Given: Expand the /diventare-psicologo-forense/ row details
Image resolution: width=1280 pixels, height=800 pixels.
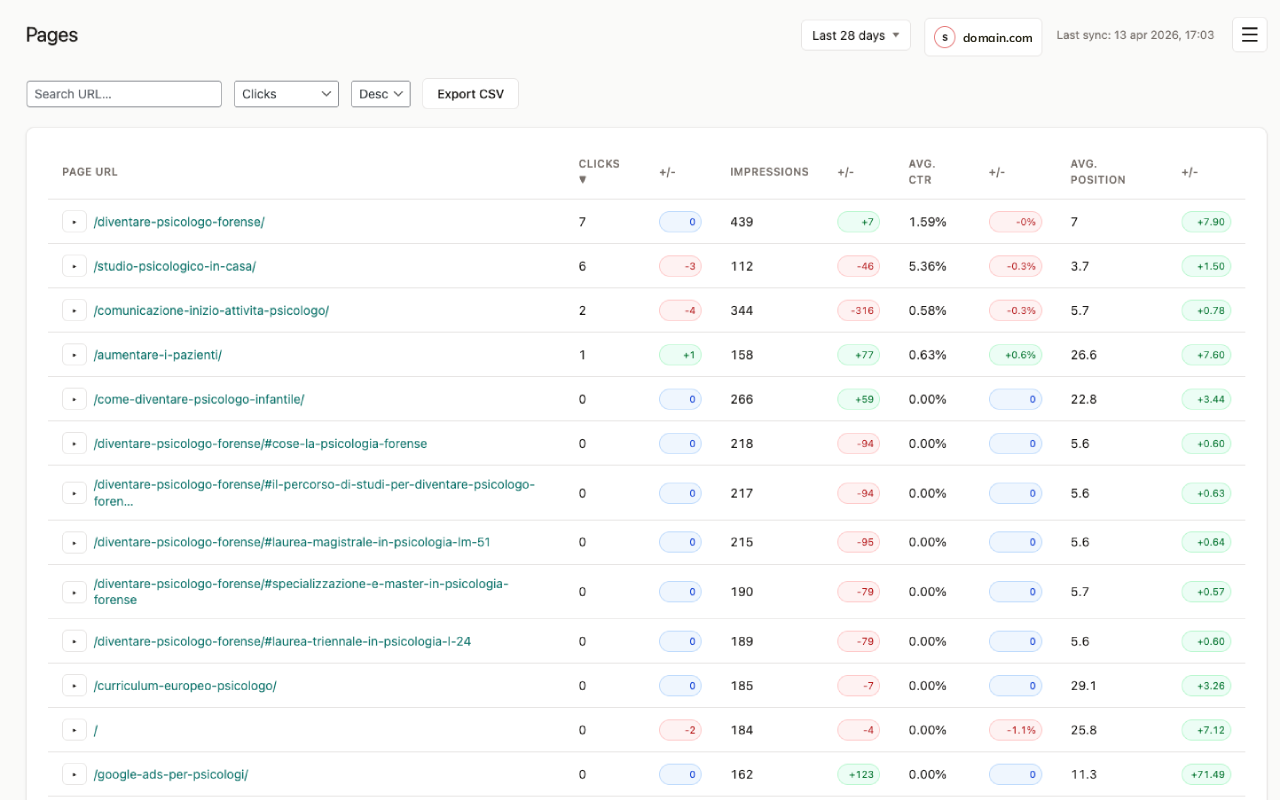Looking at the screenshot, I should click(x=74, y=221).
